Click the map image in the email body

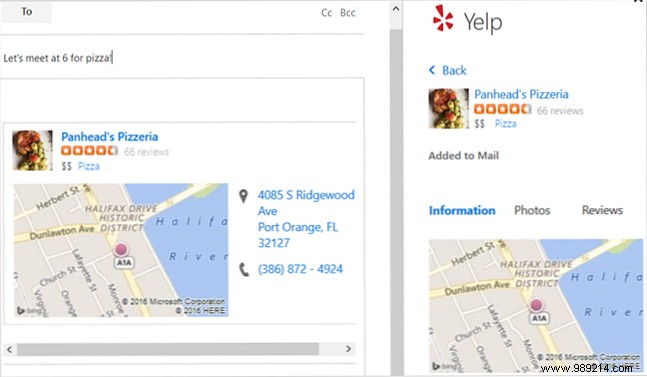(x=120, y=250)
